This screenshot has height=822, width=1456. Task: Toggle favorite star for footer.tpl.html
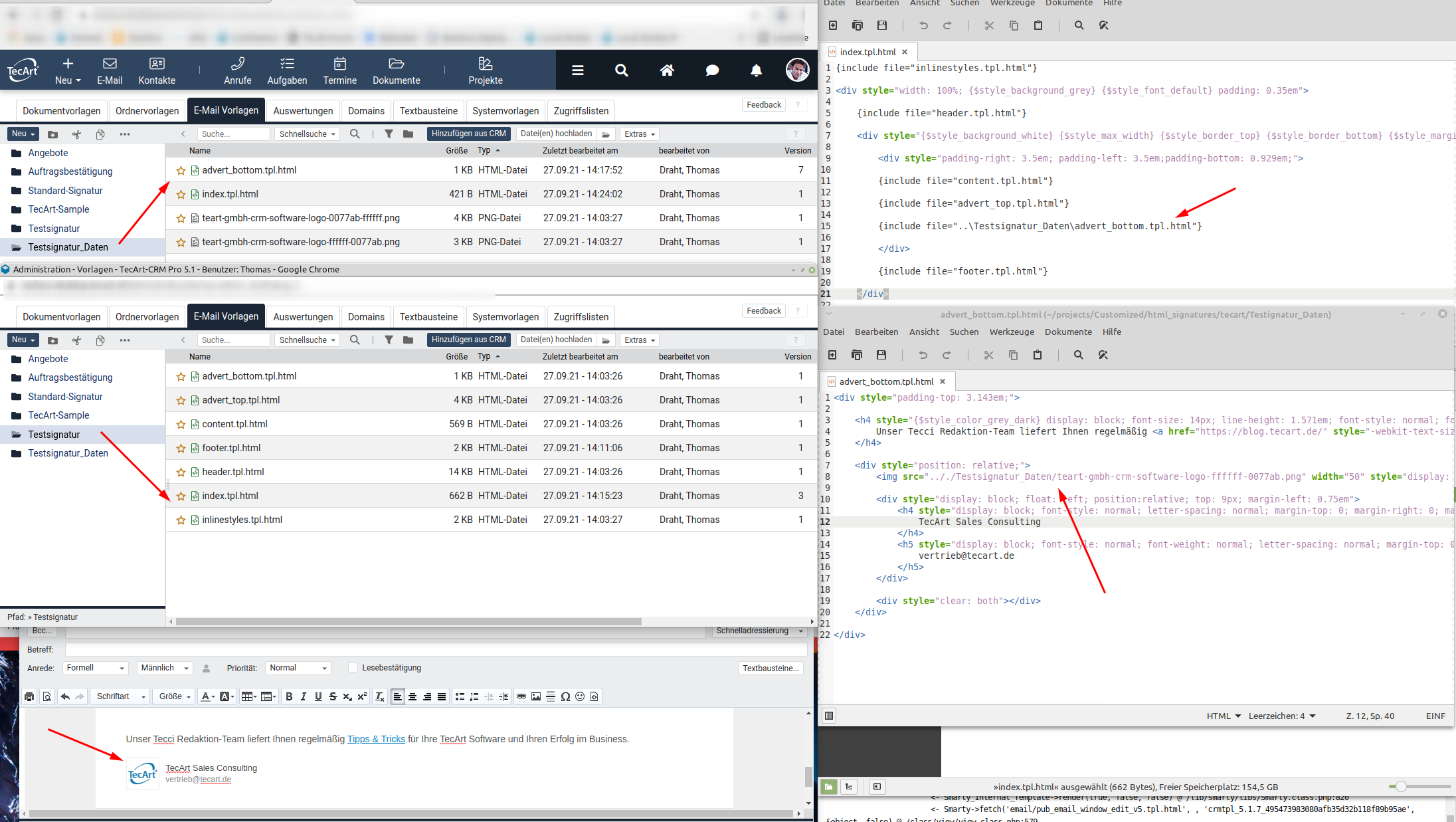(x=181, y=449)
